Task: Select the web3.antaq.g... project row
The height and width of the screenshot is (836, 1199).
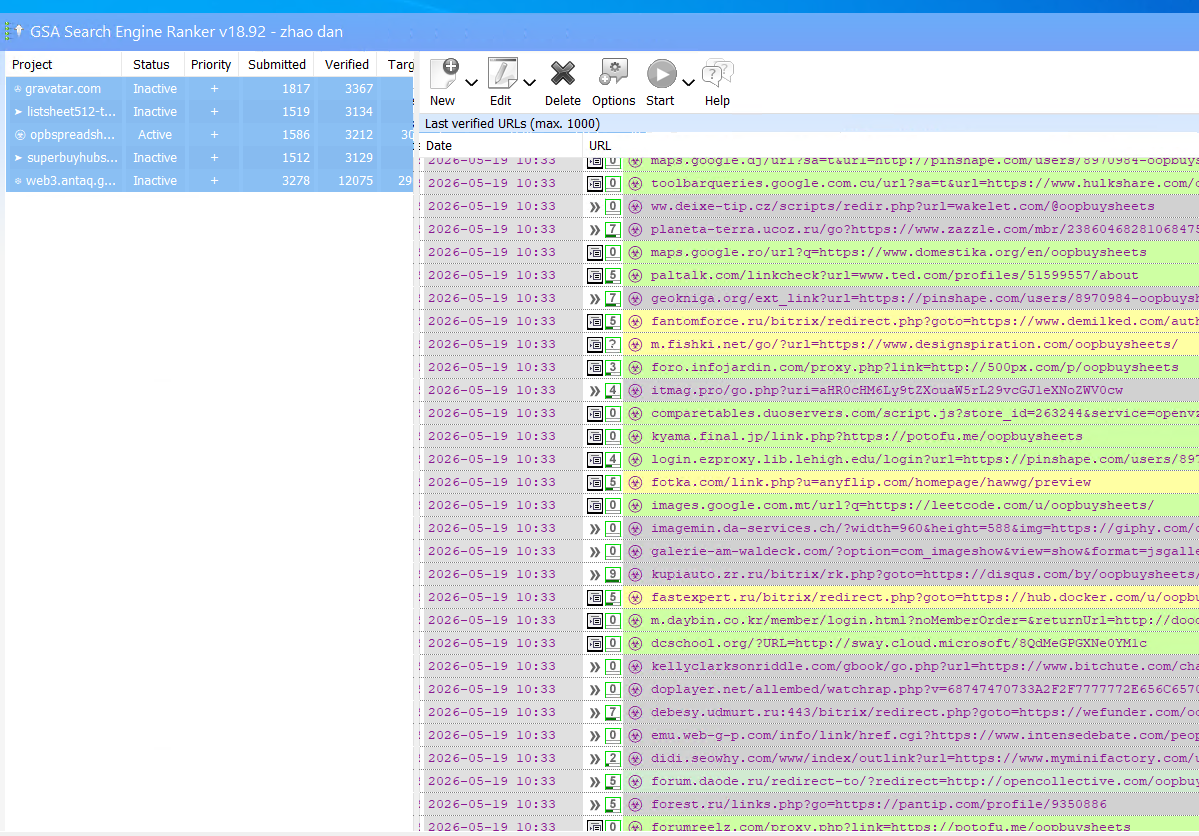Action: tap(210, 181)
